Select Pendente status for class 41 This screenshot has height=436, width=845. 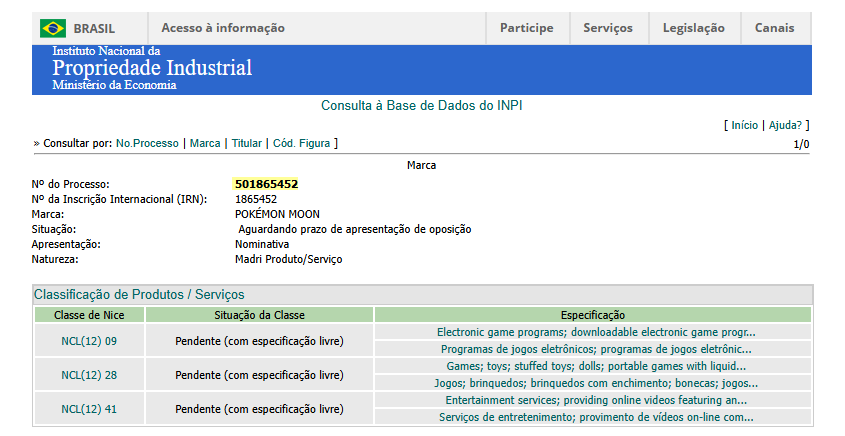pos(259,409)
